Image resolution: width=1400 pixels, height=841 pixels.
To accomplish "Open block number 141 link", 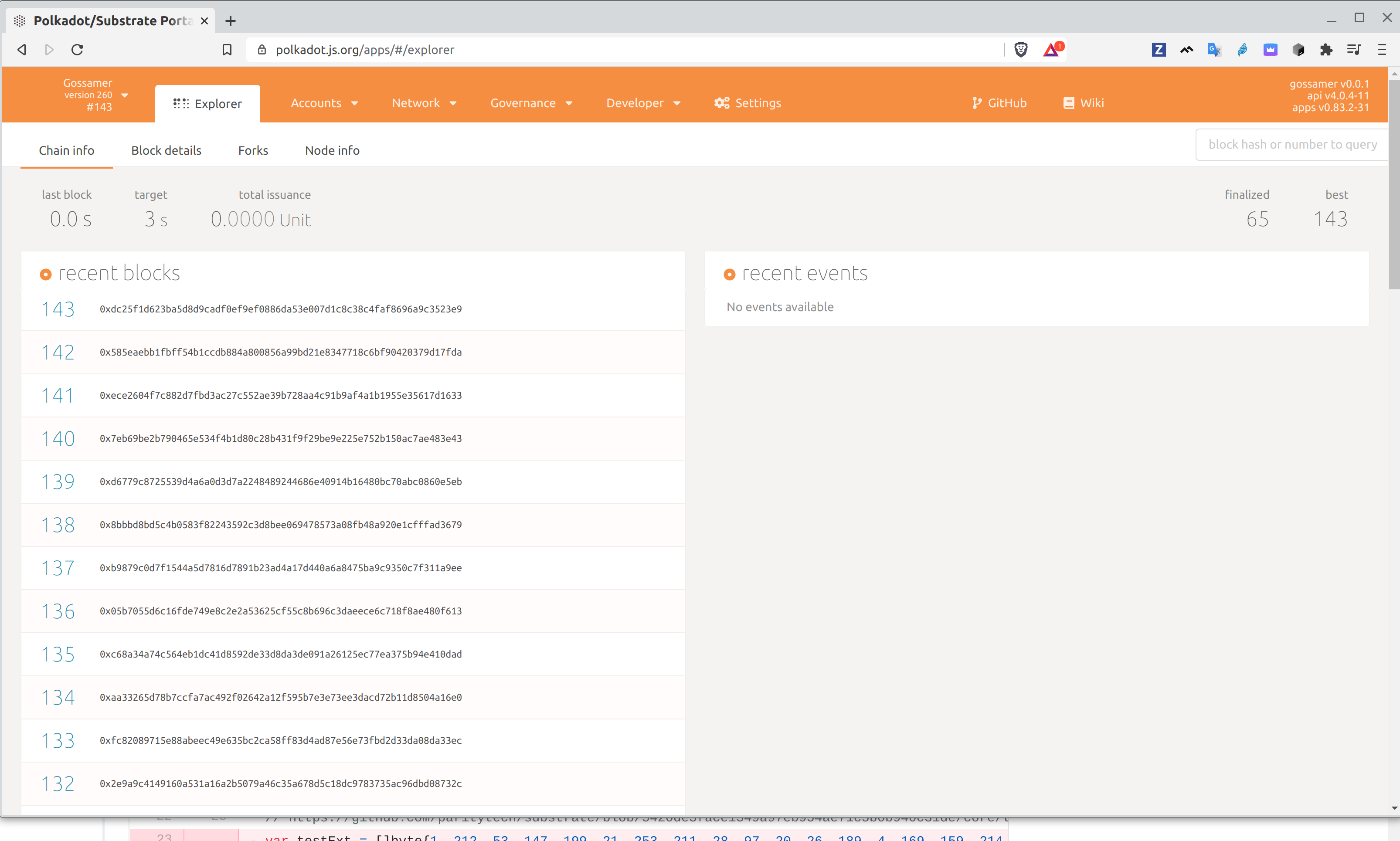I will click(58, 396).
